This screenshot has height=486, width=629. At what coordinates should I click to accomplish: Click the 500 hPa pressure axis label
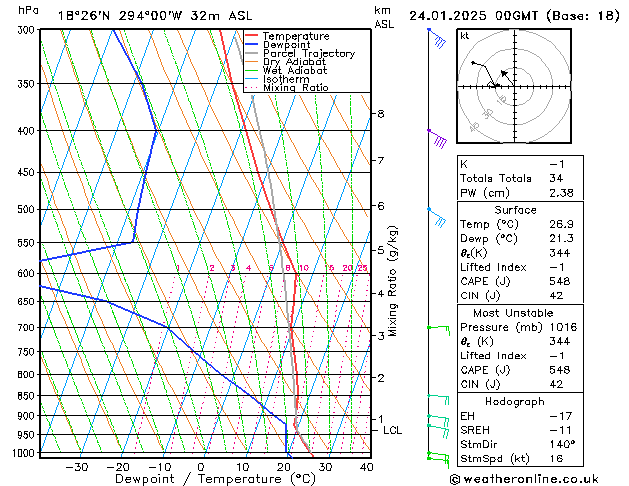(x=26, y=209)
